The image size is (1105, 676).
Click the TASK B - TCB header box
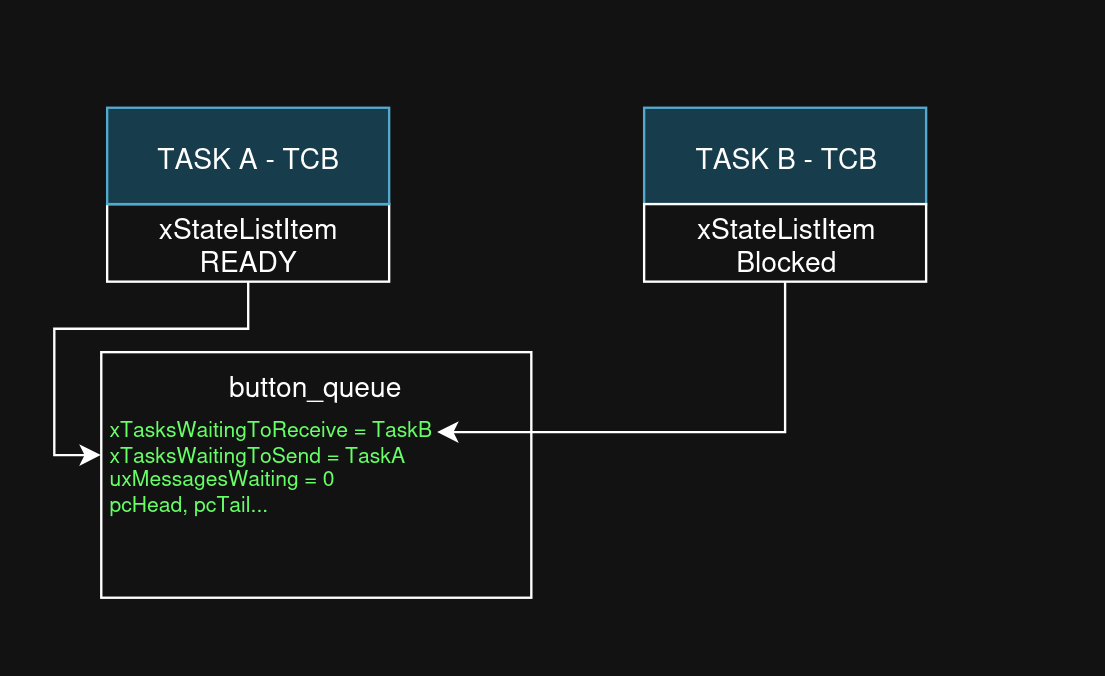point(785,157)
